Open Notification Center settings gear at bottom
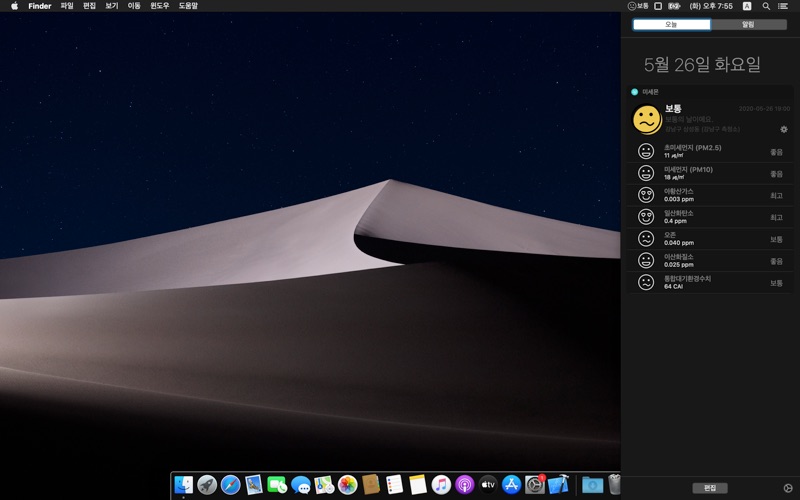The height and width of the screenshot is (500, 800). 788,488
